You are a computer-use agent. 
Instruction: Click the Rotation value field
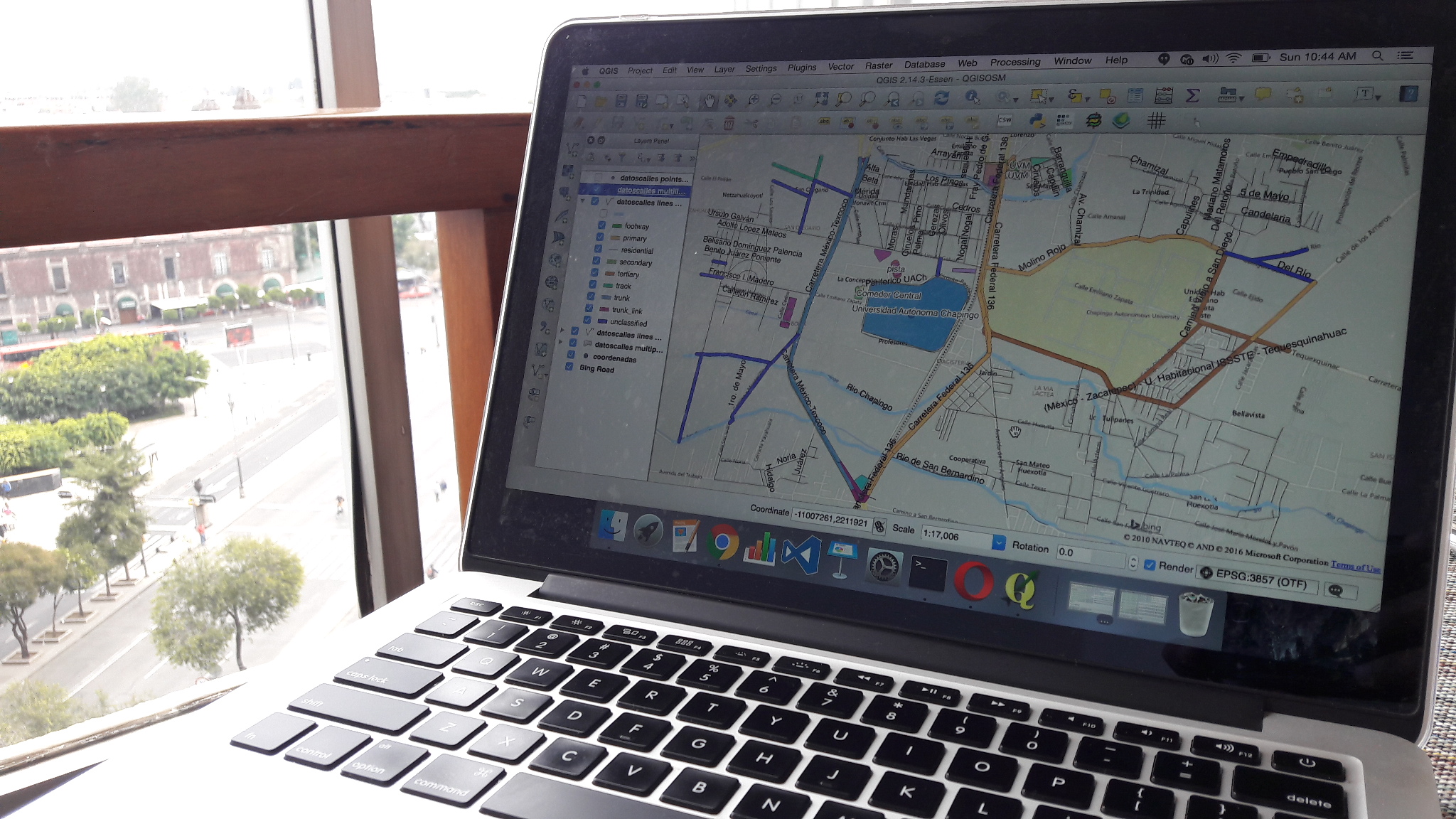click(1091, 555)
